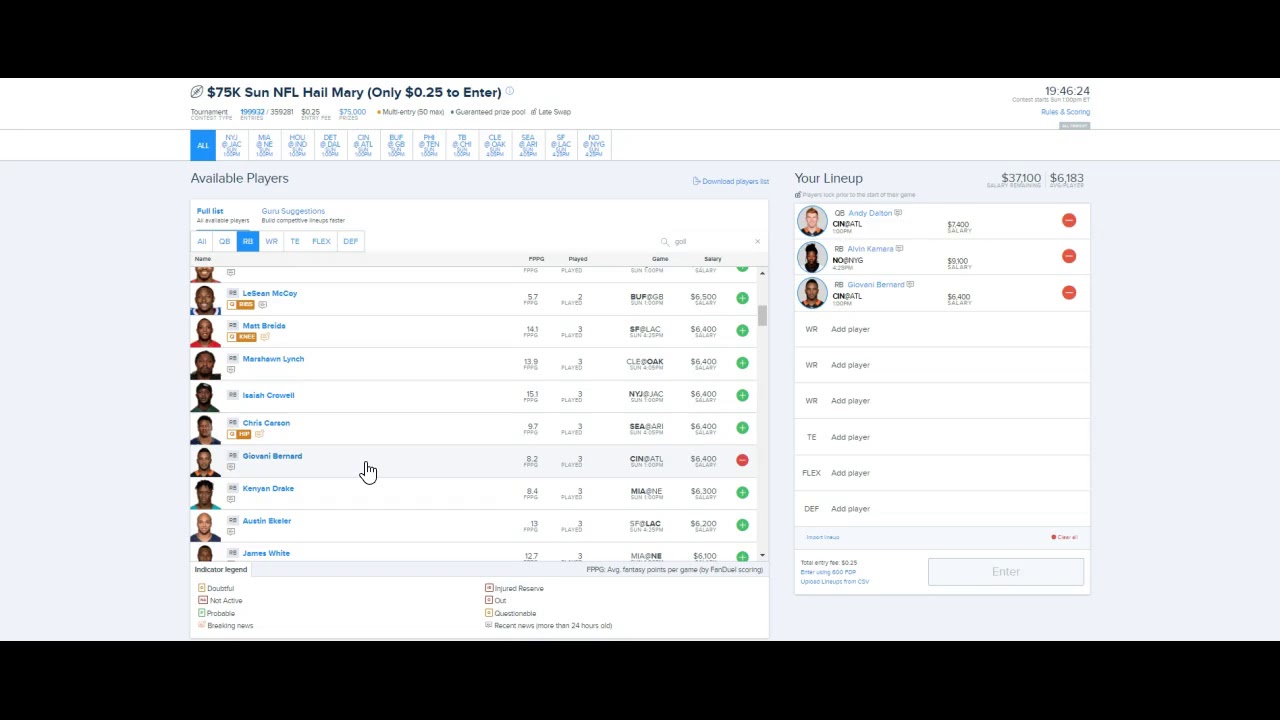Viewport: 1280px width, 720px height.
Task: Open Marshawn Lynch news note icon
Action: [x=231, y=370]
